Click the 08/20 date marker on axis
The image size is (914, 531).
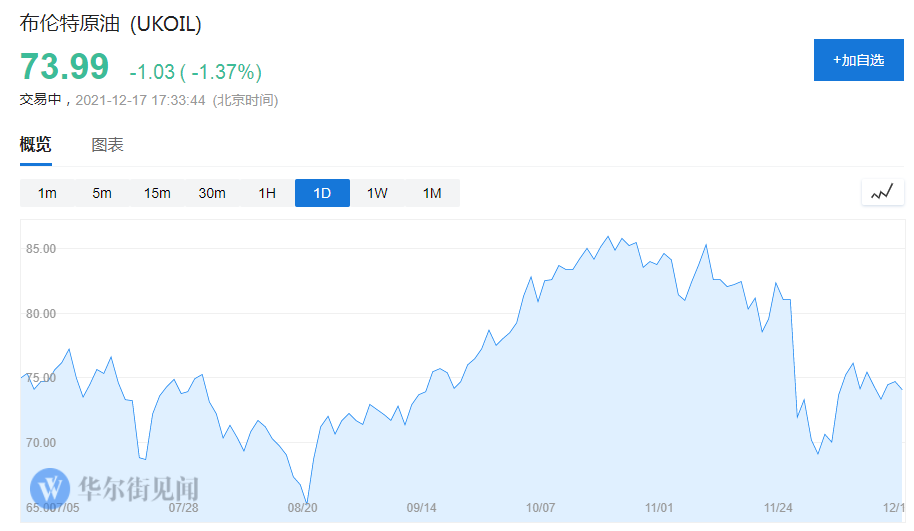303,508
